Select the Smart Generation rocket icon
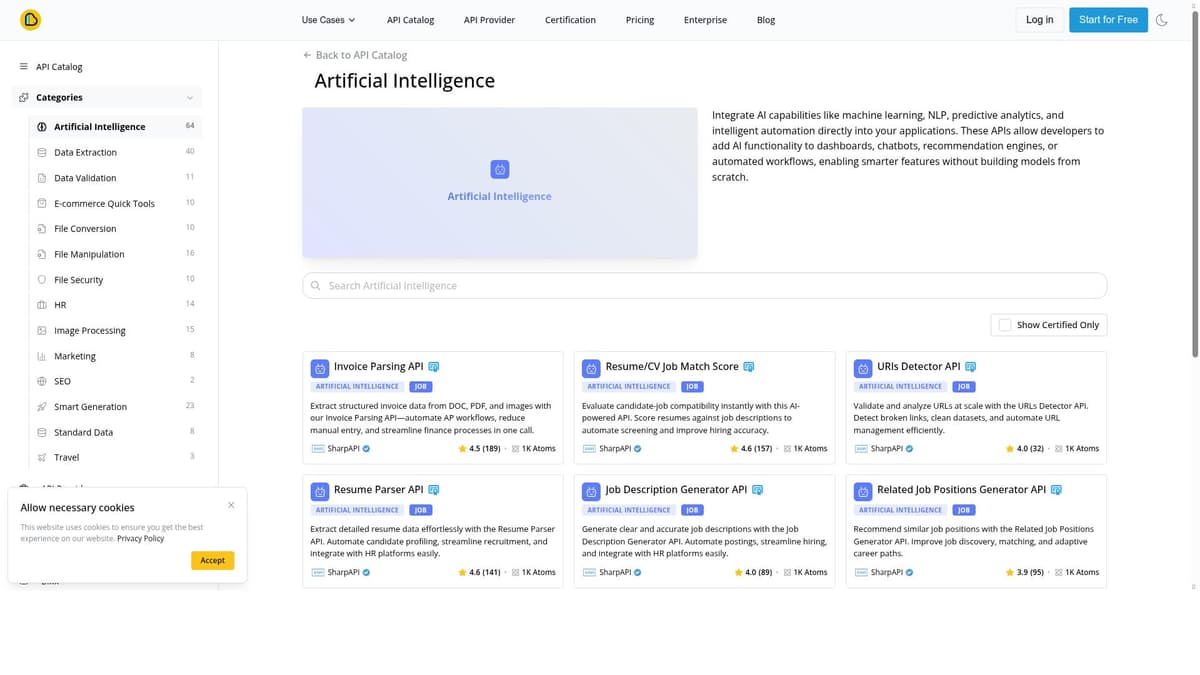The height and width of the screenshot is (675, 1200). 41,406
